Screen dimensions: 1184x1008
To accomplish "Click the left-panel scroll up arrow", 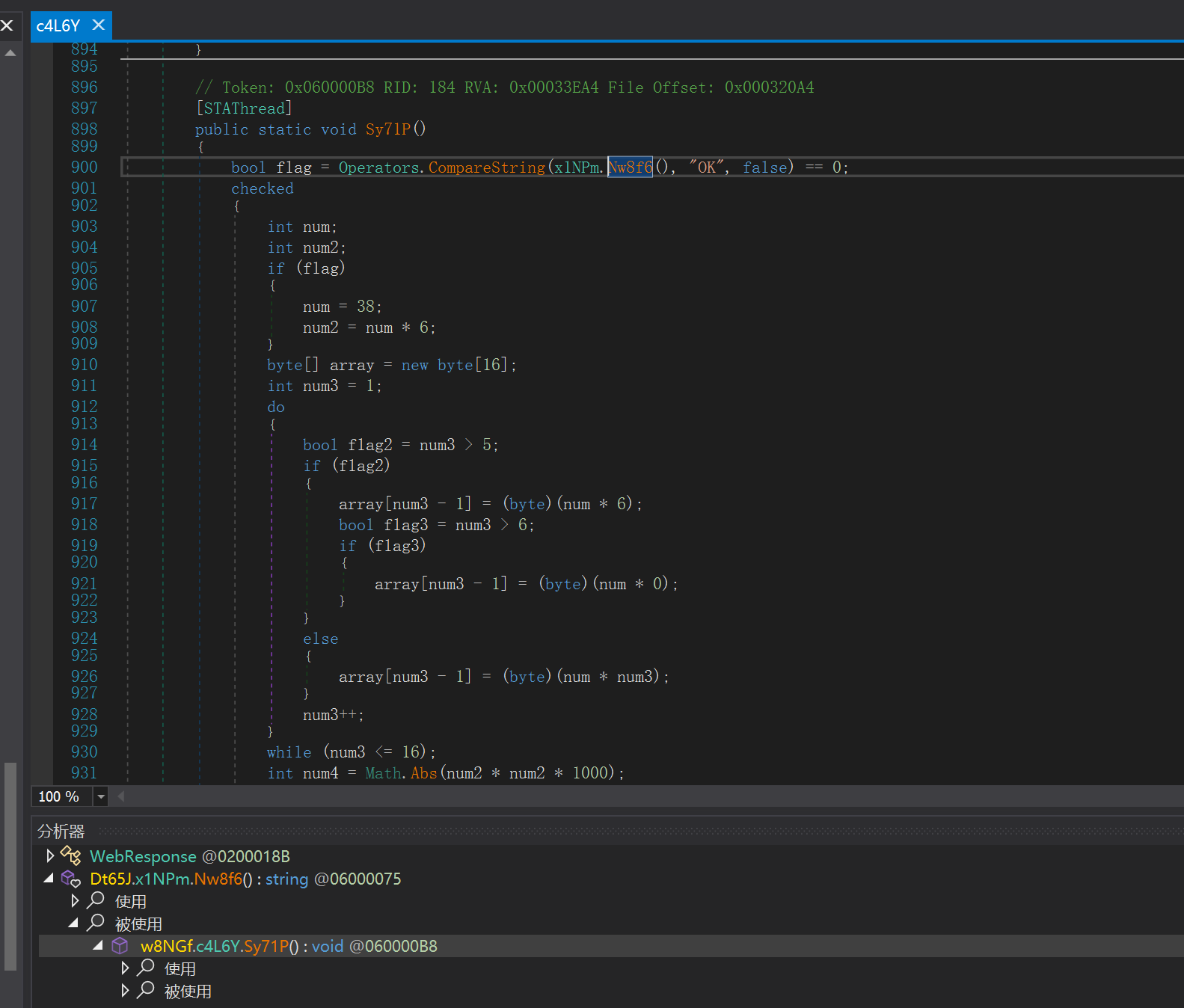I will pos(10,53).
